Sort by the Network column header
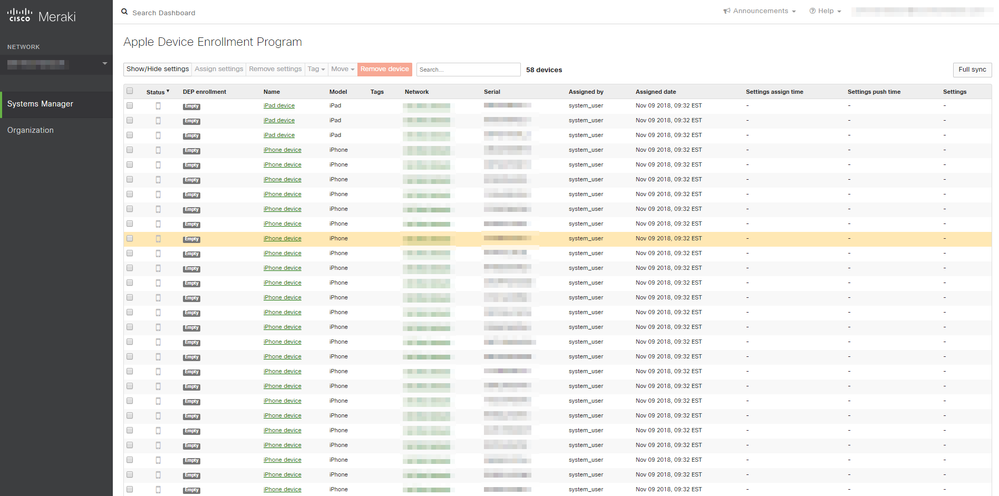 [x=417, y=92]
